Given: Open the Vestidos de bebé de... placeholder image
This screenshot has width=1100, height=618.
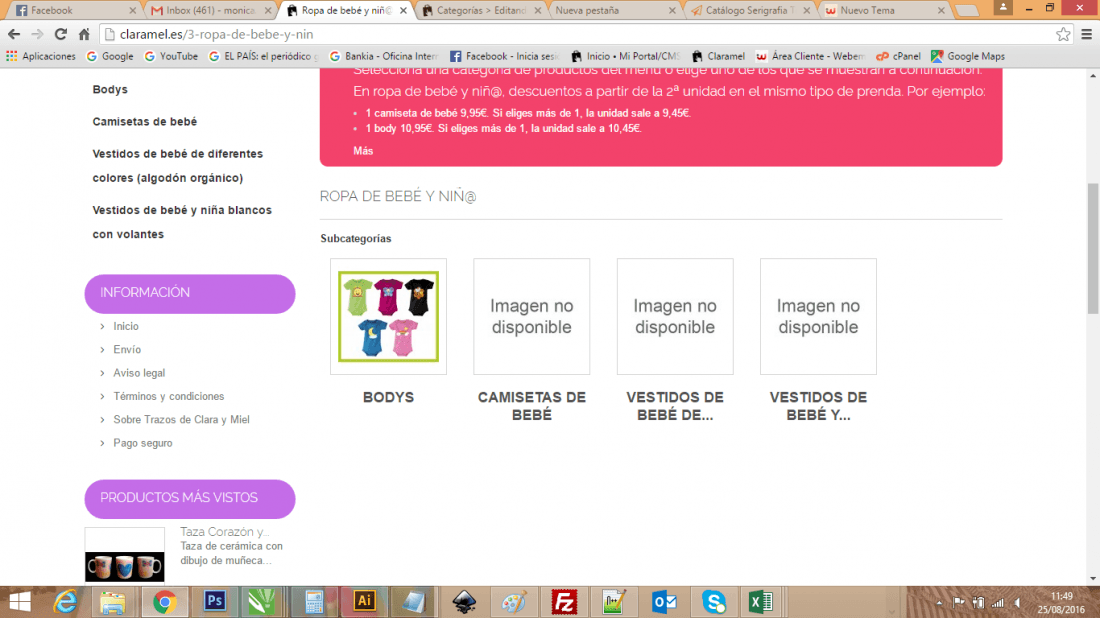Looking at the screenshot, I should click(675, 316).
